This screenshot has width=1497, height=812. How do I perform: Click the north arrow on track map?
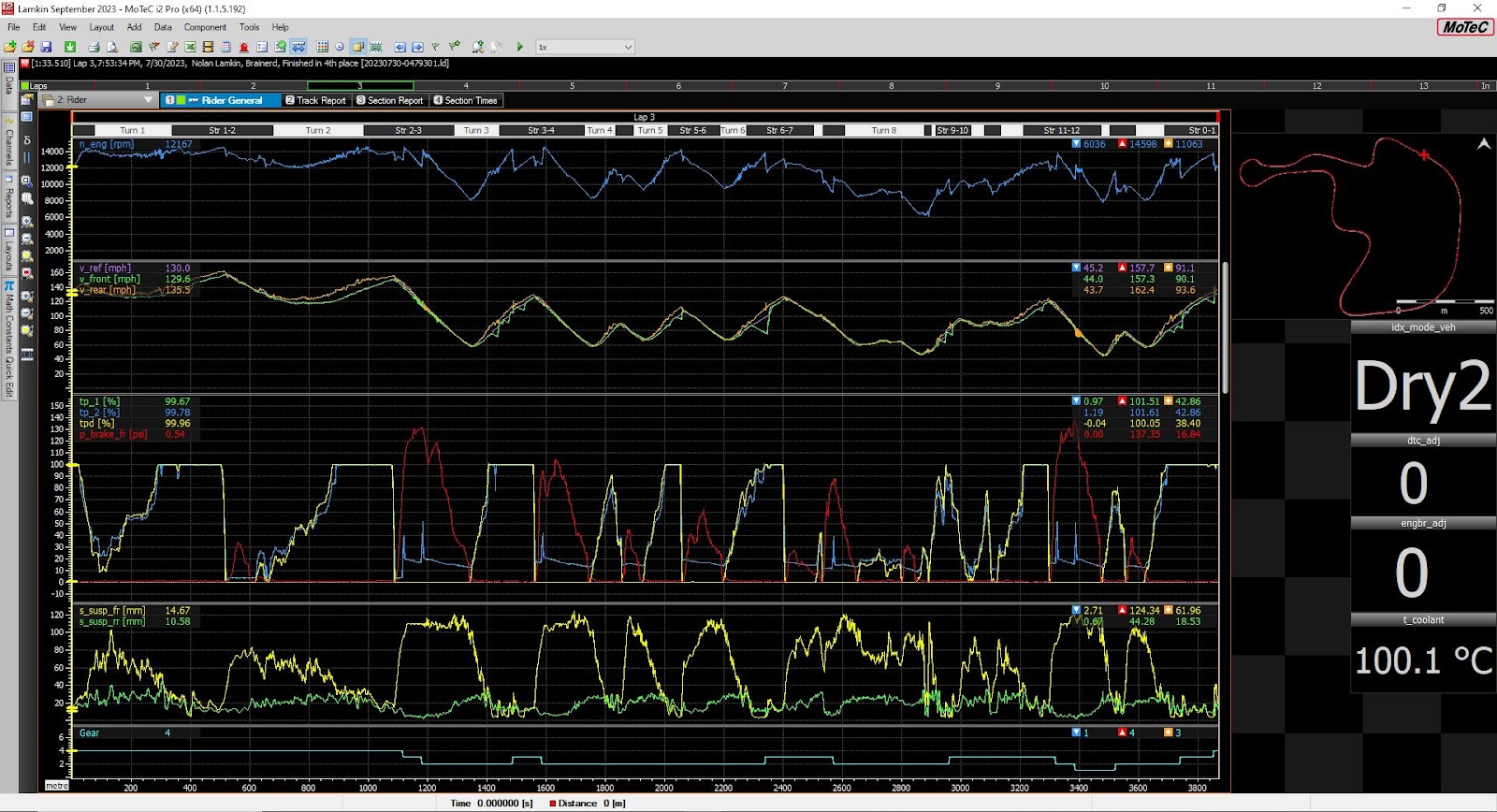1483,144
